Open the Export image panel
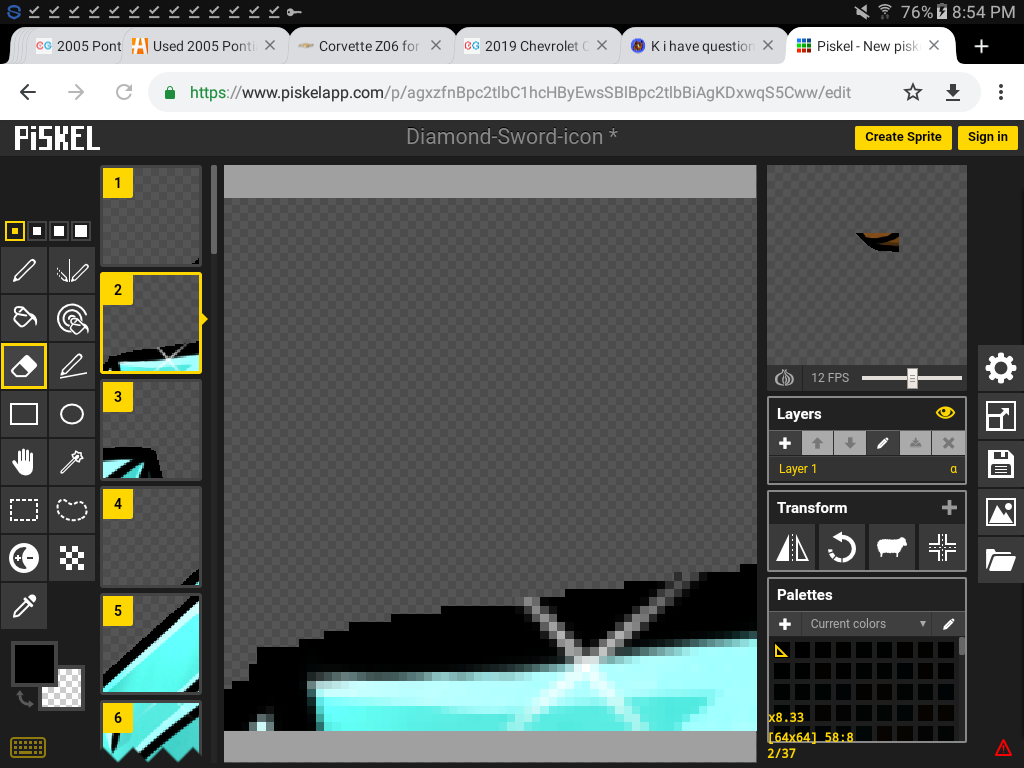The width and height of the screenshot is (1024, 768). pos(1000,513)
